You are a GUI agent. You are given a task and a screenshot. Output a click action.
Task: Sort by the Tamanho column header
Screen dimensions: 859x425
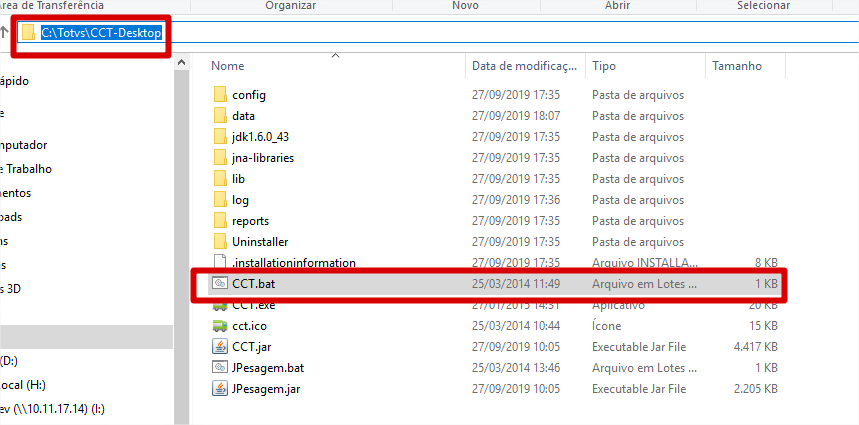coord(737,66)
